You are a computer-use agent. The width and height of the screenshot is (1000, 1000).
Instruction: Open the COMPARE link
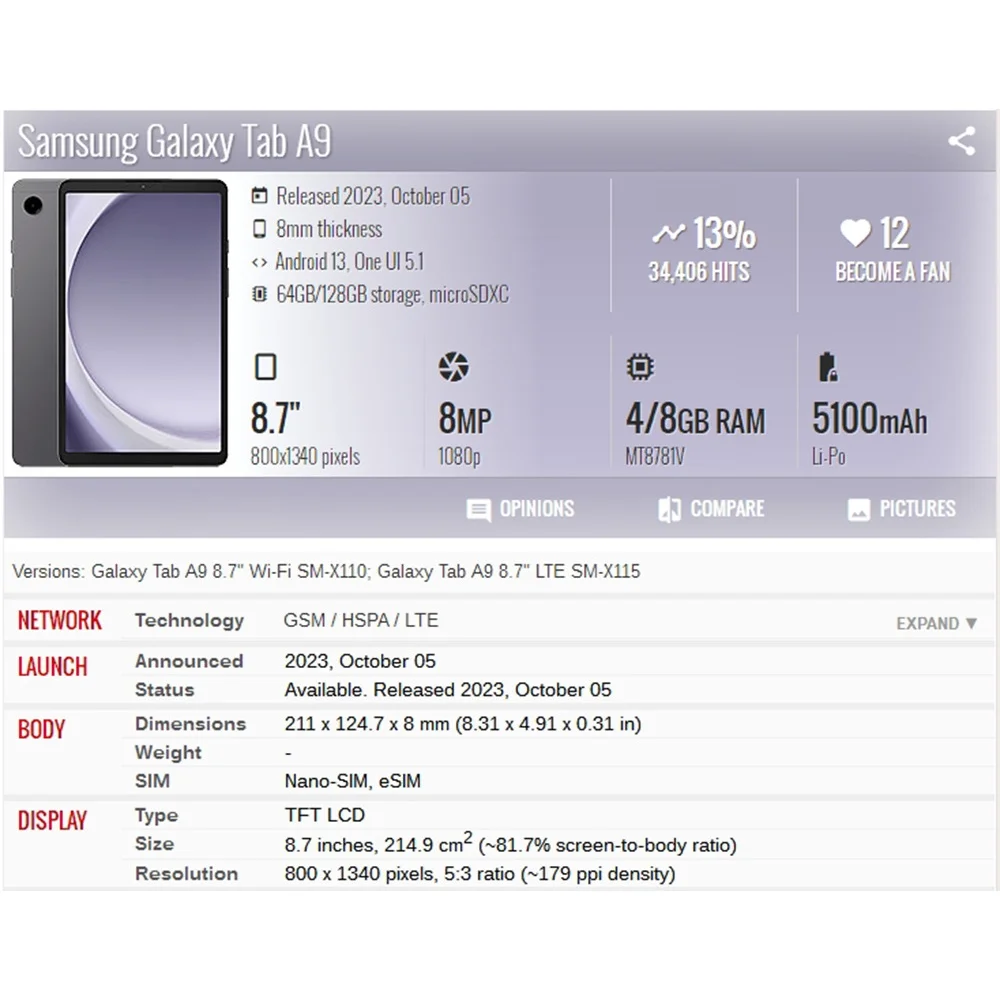click(727, 509)
